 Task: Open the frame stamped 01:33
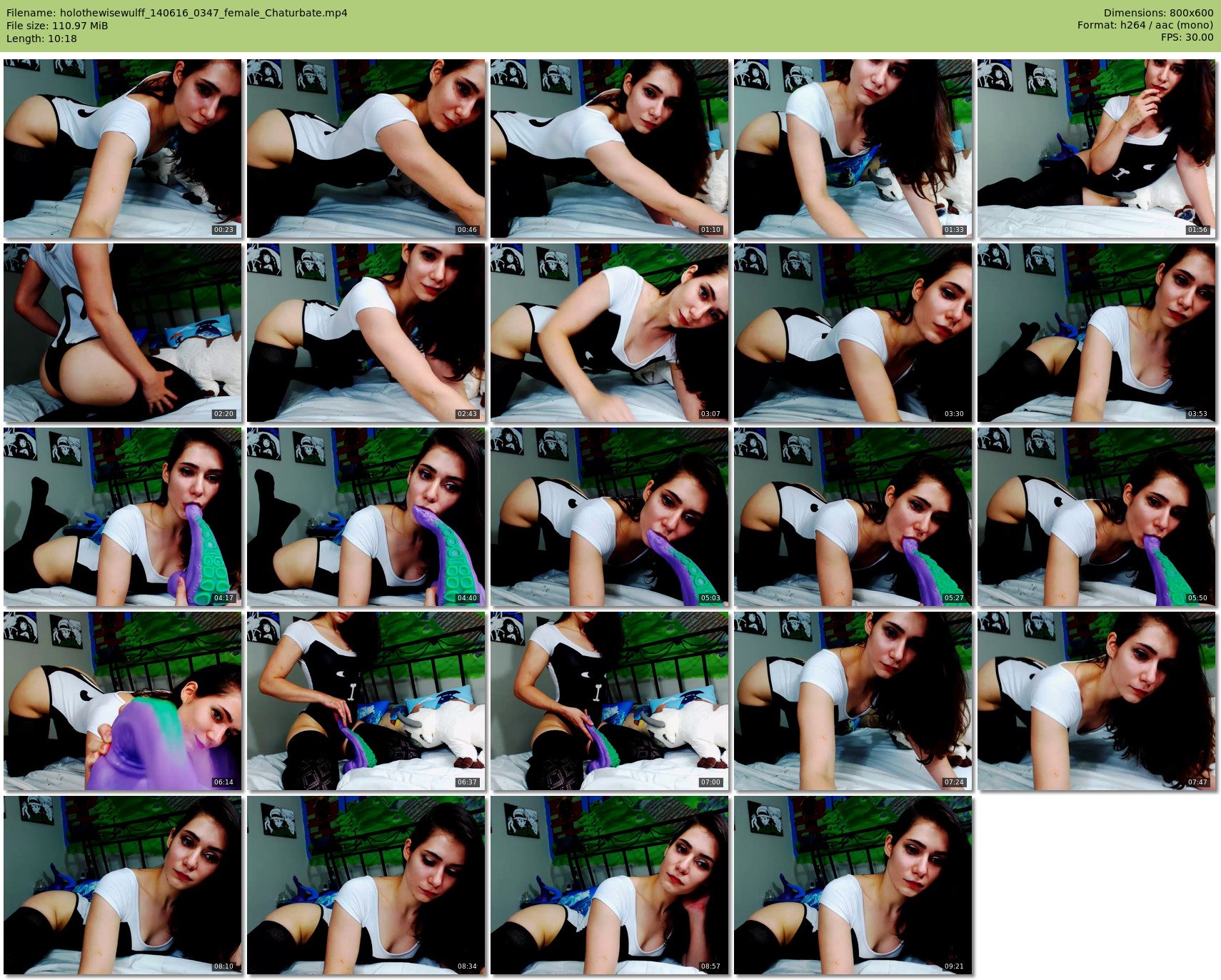tap(853, 148)
